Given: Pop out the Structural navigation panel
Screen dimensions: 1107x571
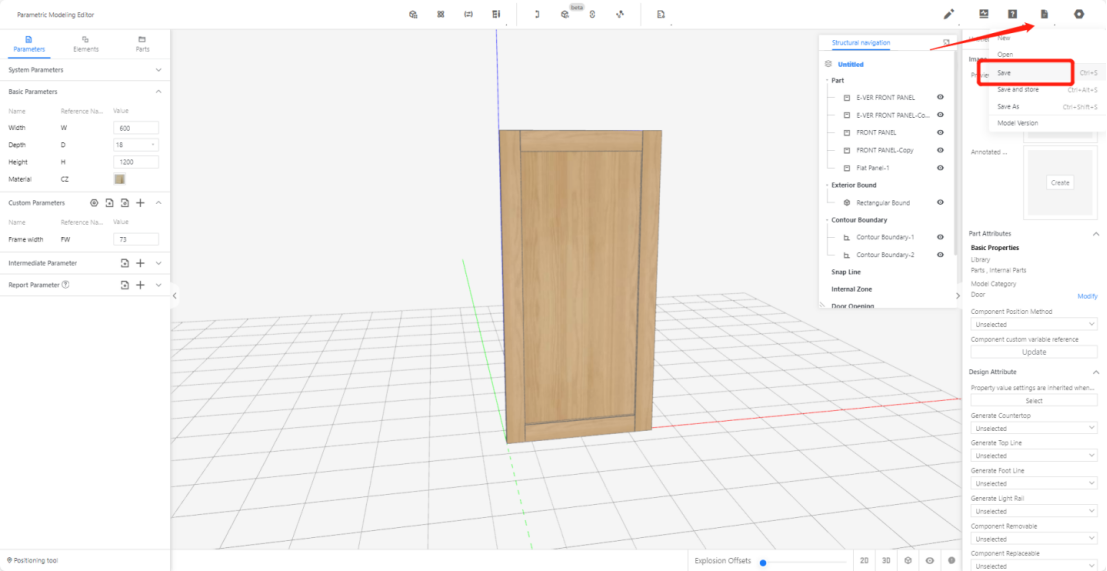Looking at the screenshot, I should [946, 43].
